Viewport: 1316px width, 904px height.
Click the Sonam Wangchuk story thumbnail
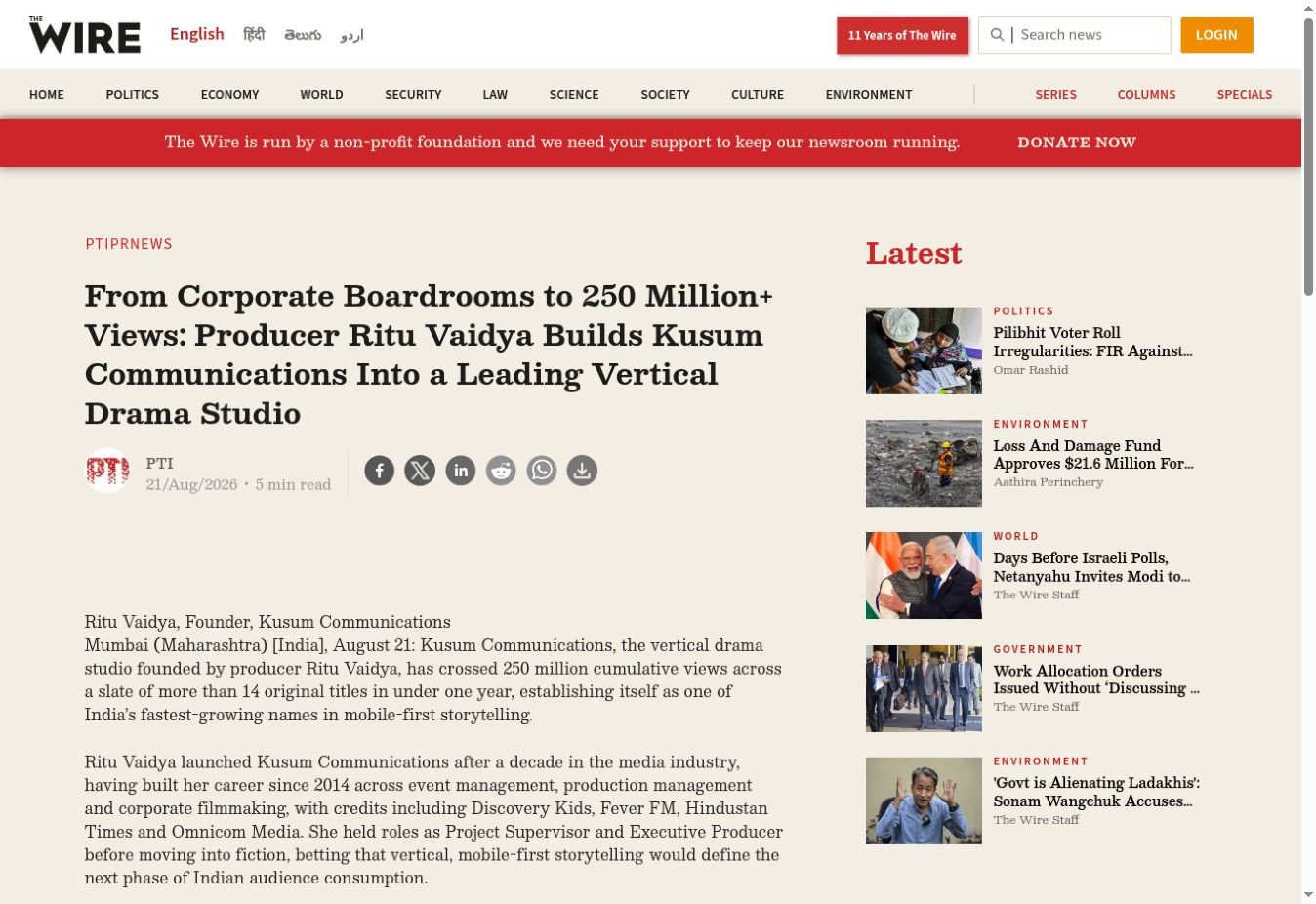[x=924, y=801]
